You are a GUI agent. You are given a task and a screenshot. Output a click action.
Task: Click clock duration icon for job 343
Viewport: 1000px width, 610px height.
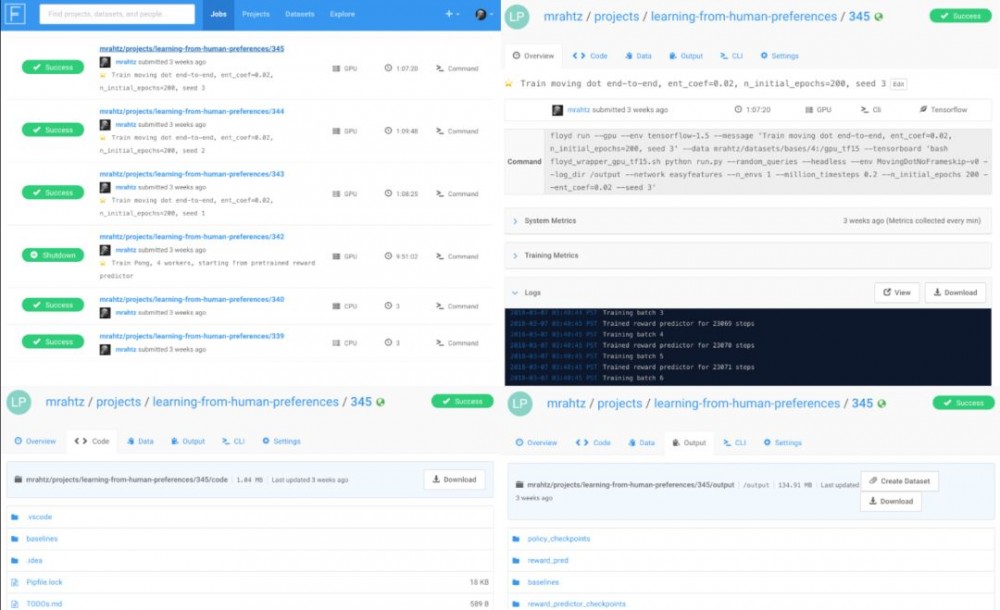[x=388, y=193]
